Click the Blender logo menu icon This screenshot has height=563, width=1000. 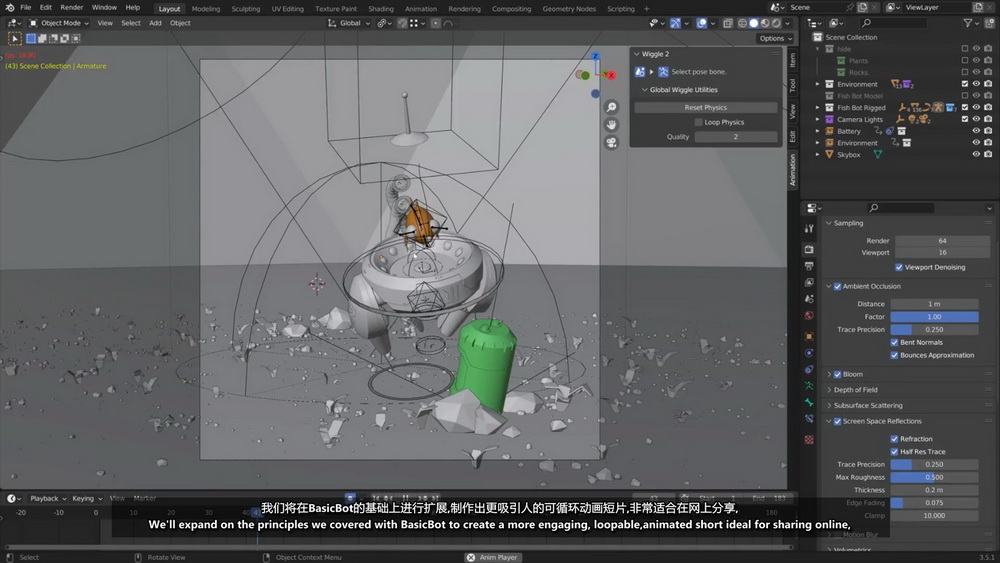point(10,8)
